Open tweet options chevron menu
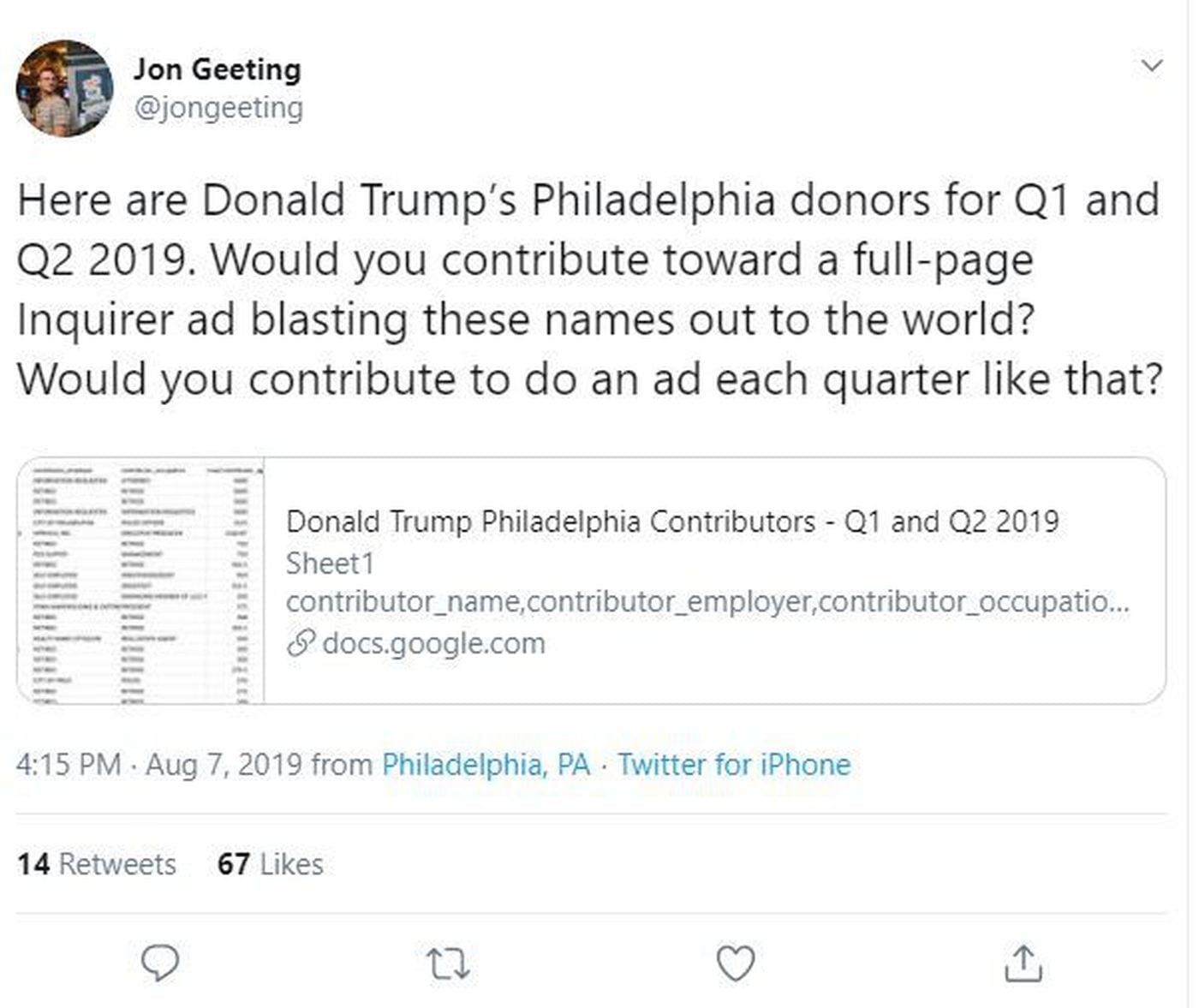Viewport: 1199px width, 1008px height. (1153, 65)
